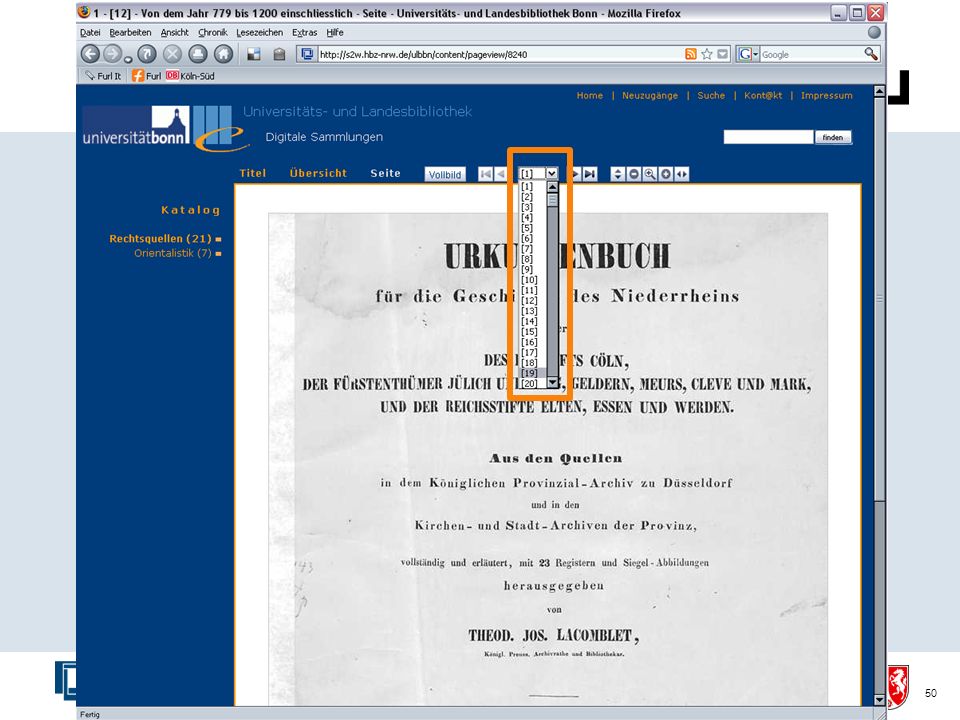
Task: Go to previous page arrow in viewer
Action: coord(500,174)
